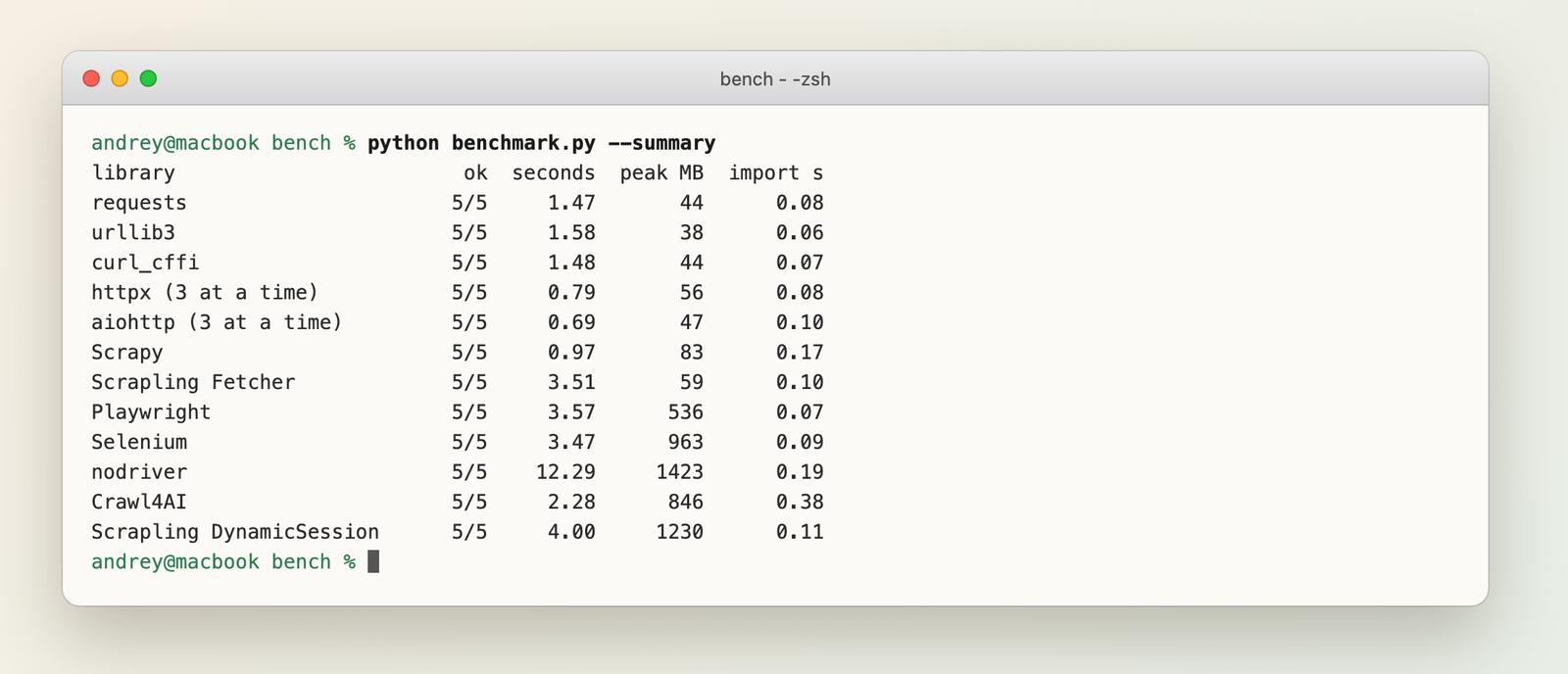The image size is (1568, 674).
Task: Click the 'Scrapy' library name
Action: click(127, 353)
